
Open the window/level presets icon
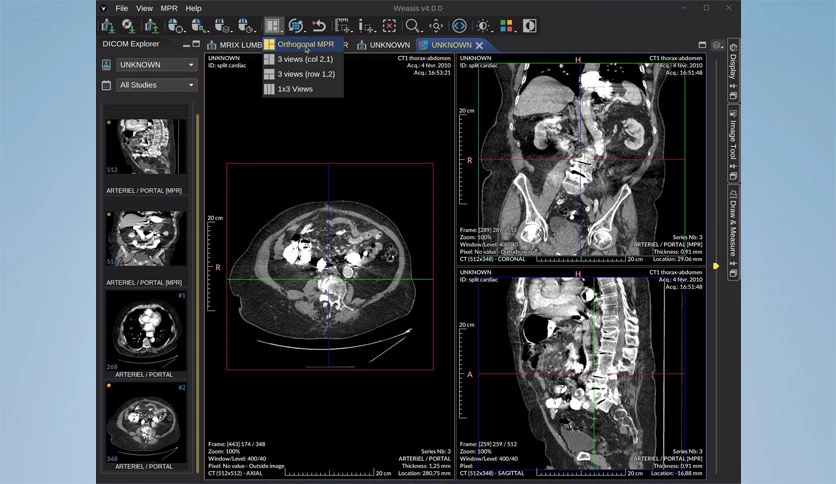click(x=483, y=26)
